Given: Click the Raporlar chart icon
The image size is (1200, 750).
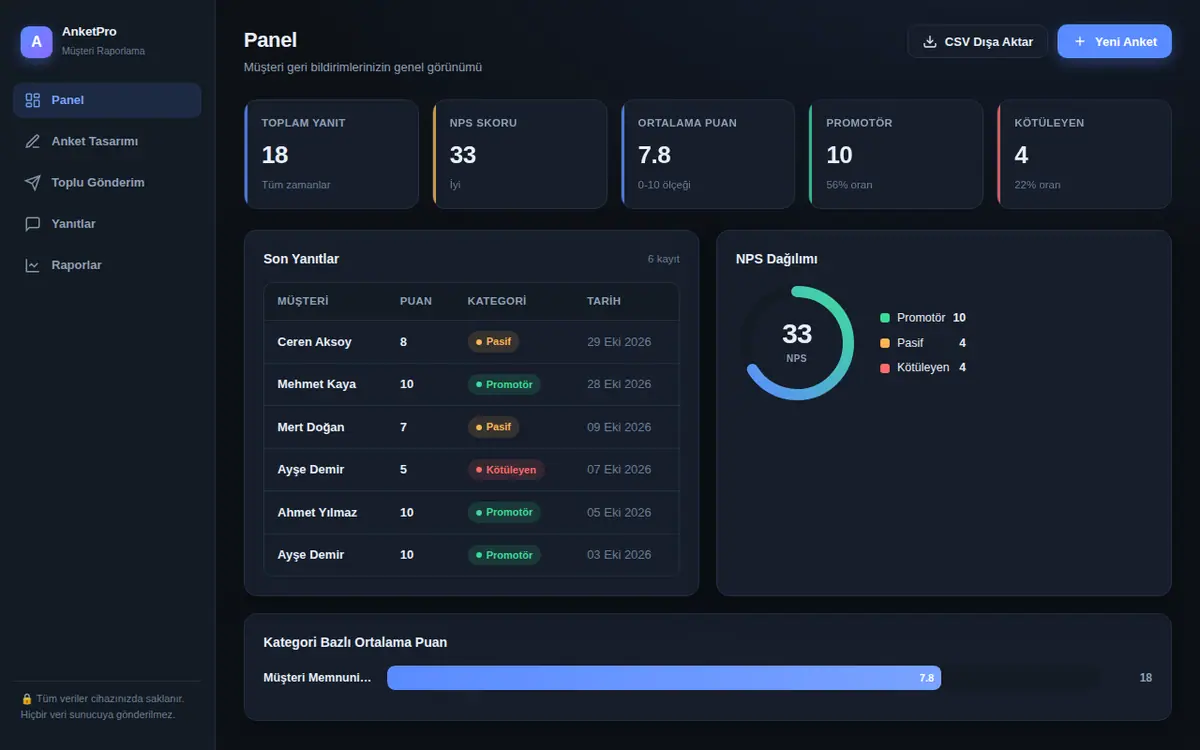Looking at the screenshot, I should pos(33,265).
